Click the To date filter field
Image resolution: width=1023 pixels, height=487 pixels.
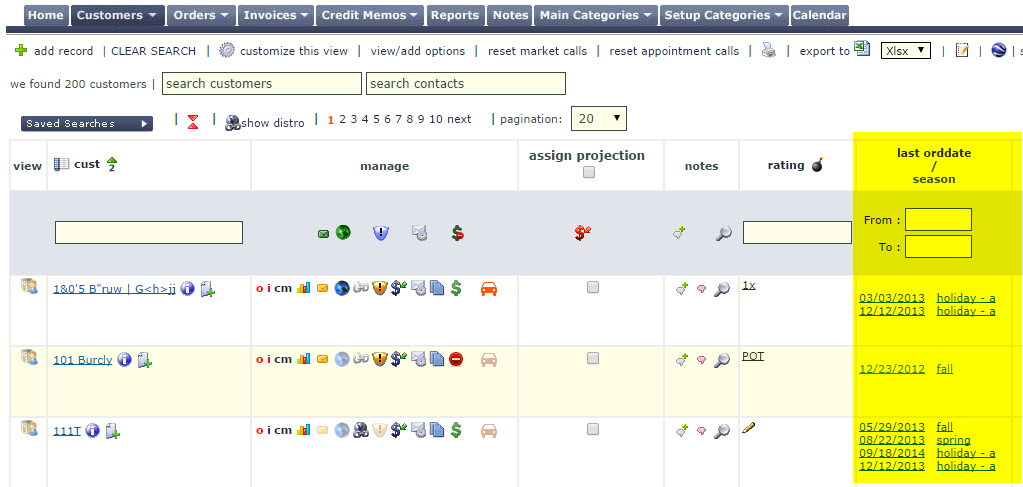pyautogui.click(x=938, y=246)
